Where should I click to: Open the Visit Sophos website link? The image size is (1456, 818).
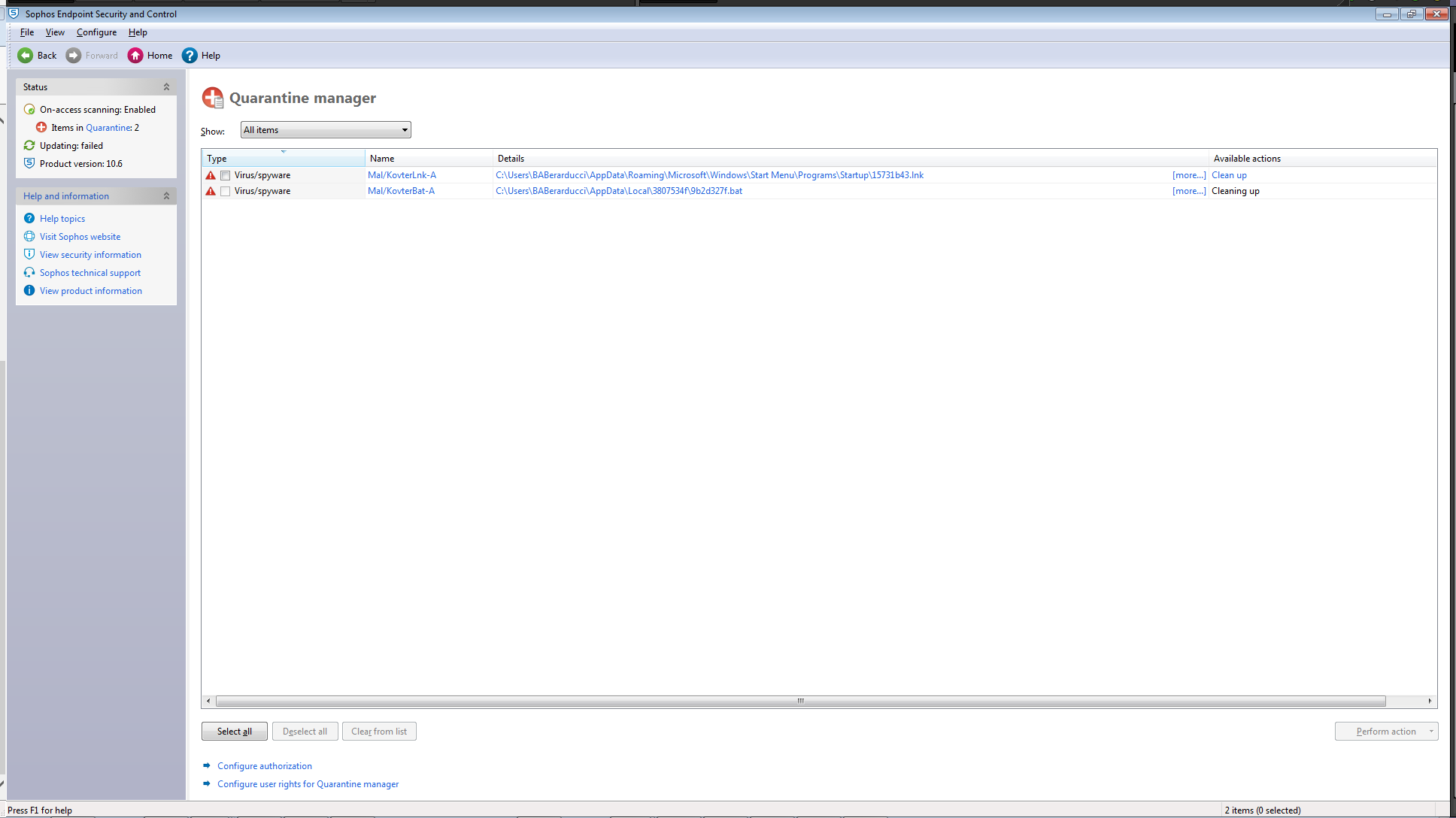pos(80,237)
